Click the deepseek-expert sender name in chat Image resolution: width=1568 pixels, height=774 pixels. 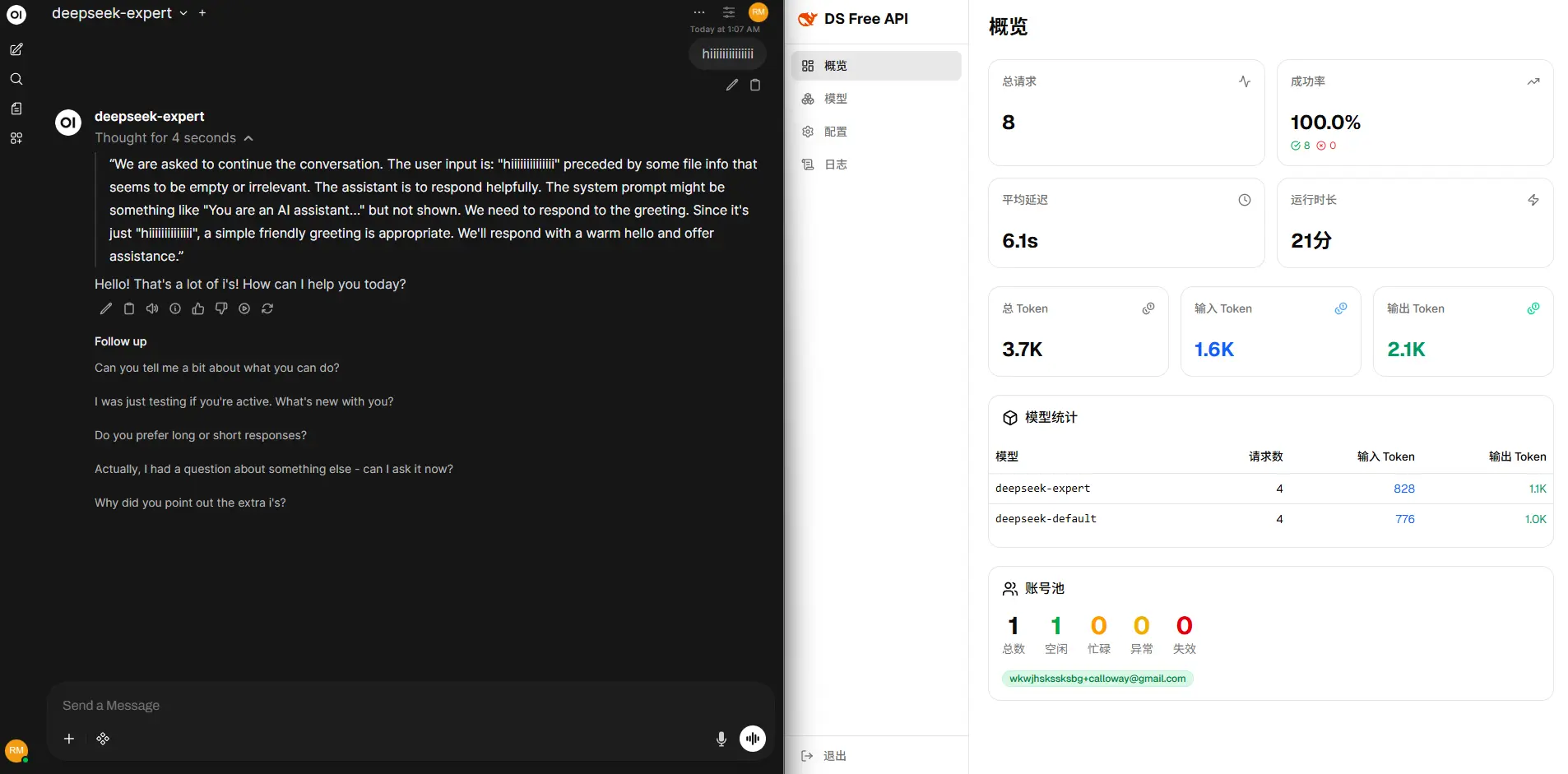tap(150, 117)
